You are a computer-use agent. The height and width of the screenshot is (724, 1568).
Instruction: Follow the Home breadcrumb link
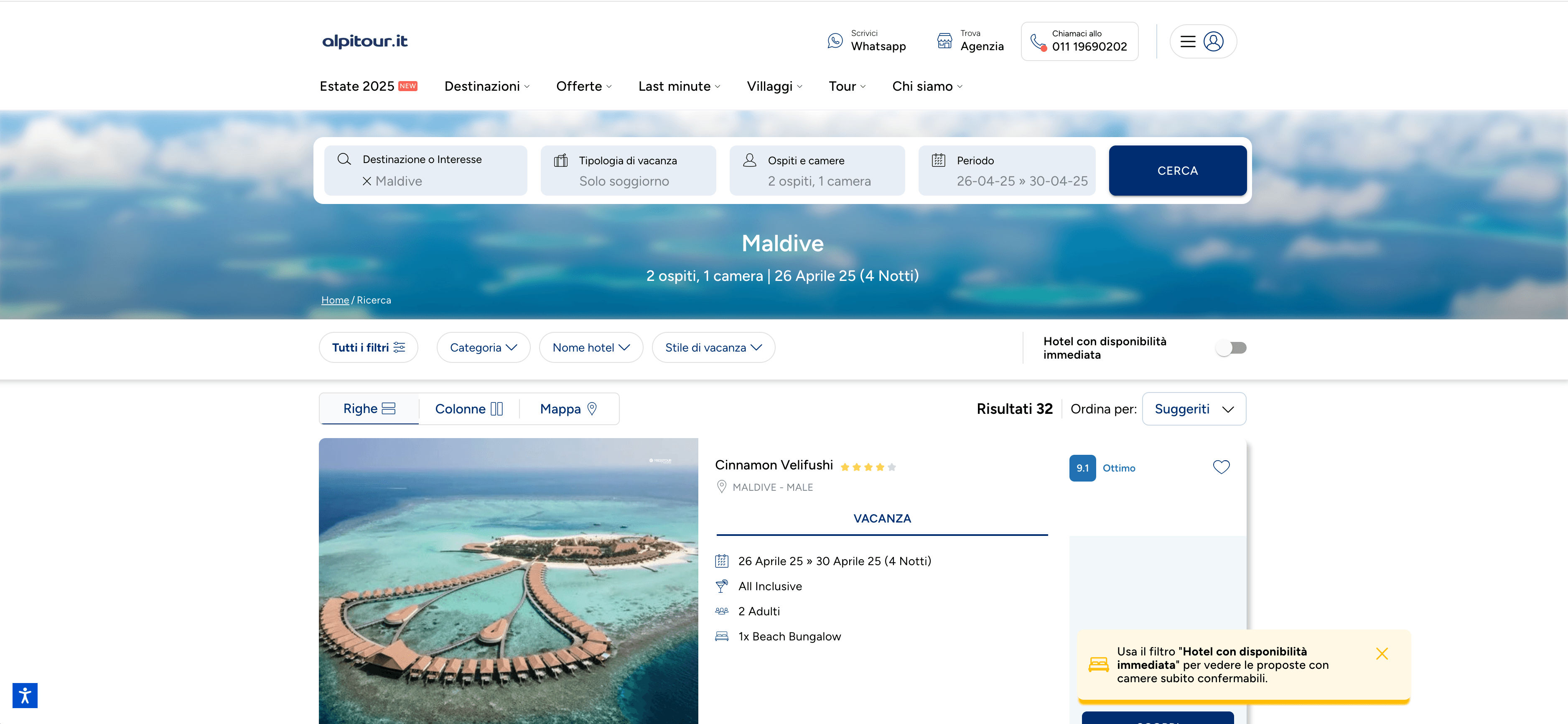point(335,300)
